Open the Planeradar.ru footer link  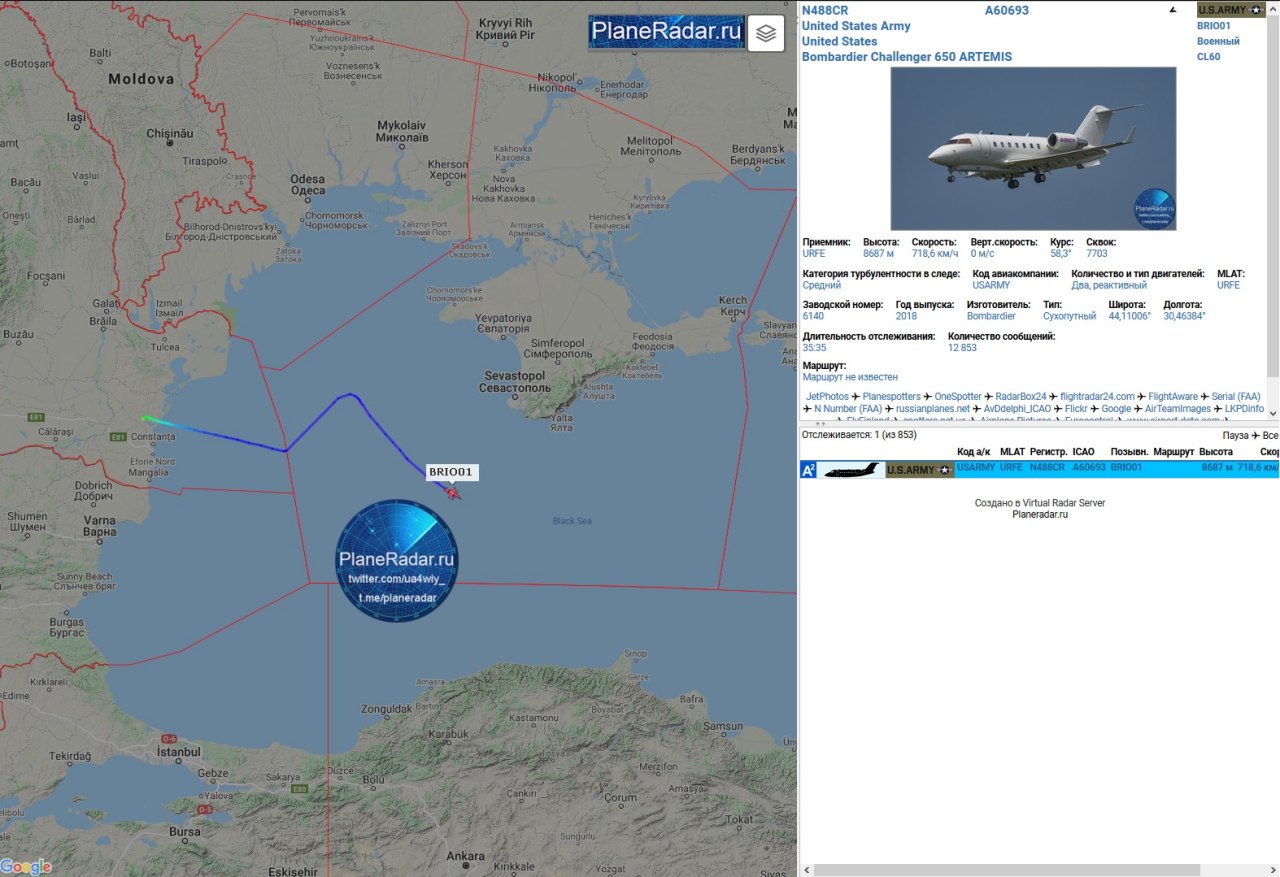click(x=1040, y=515)
